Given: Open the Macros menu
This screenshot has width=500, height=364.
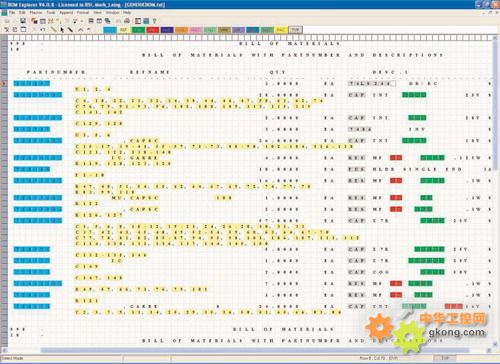Looking at the screenshot, I should pyautogui.click(x=36, y=12).
